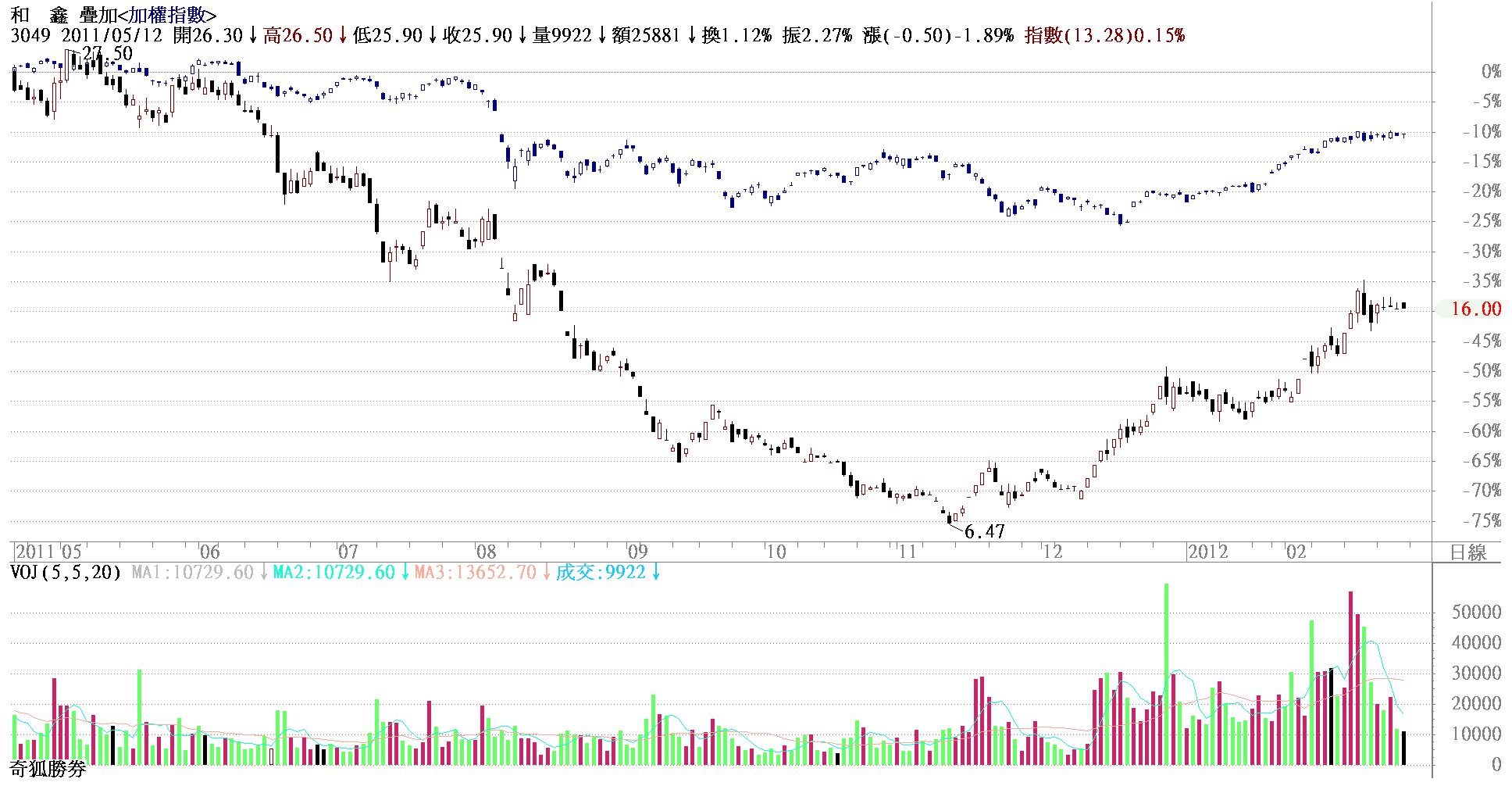1512x786 pixels.
Task: Click the -20% level on the percentage axis
Action: click(x=1482, y=191)
